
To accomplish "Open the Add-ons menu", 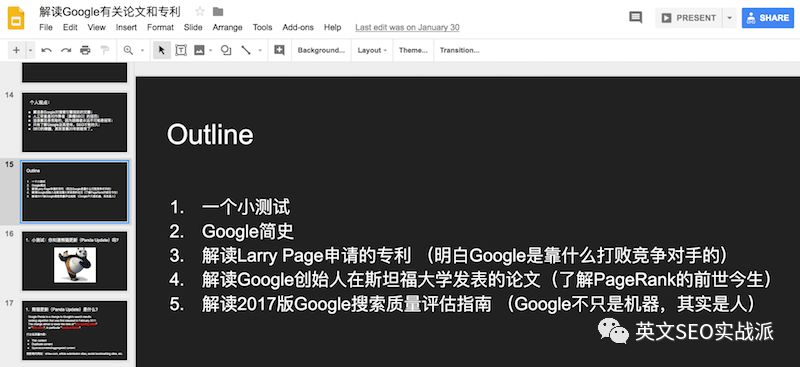I will [298, 28].
